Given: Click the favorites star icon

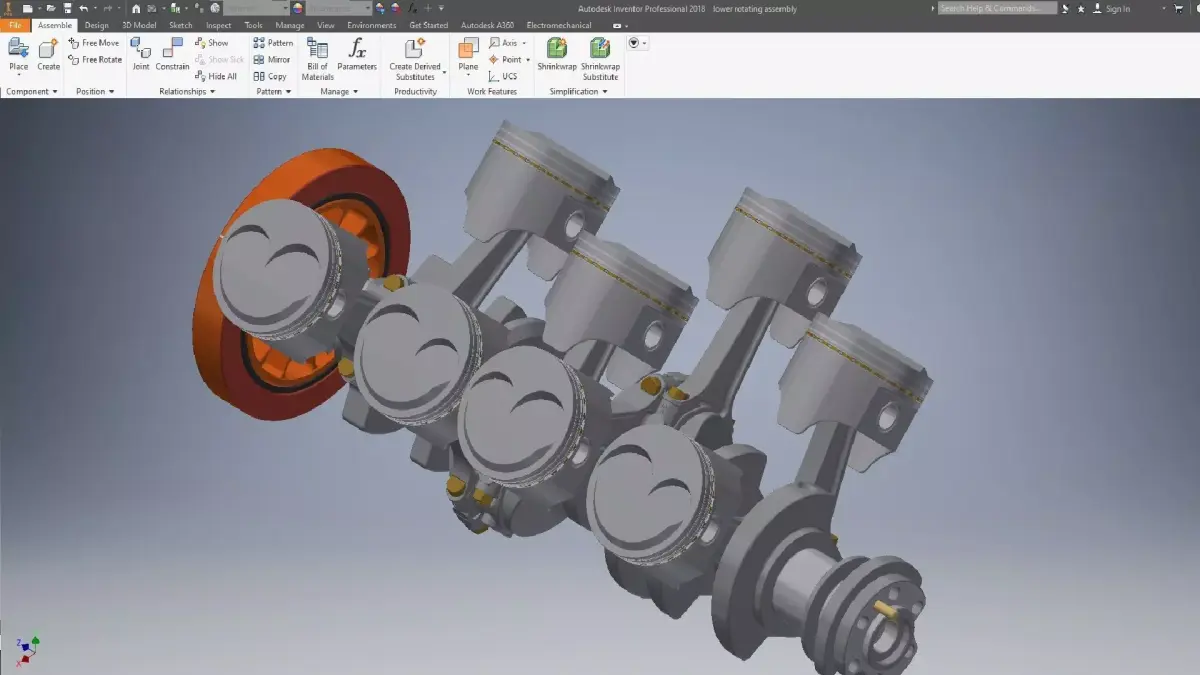Looking at the screenshot, I should pos(1080,8).
